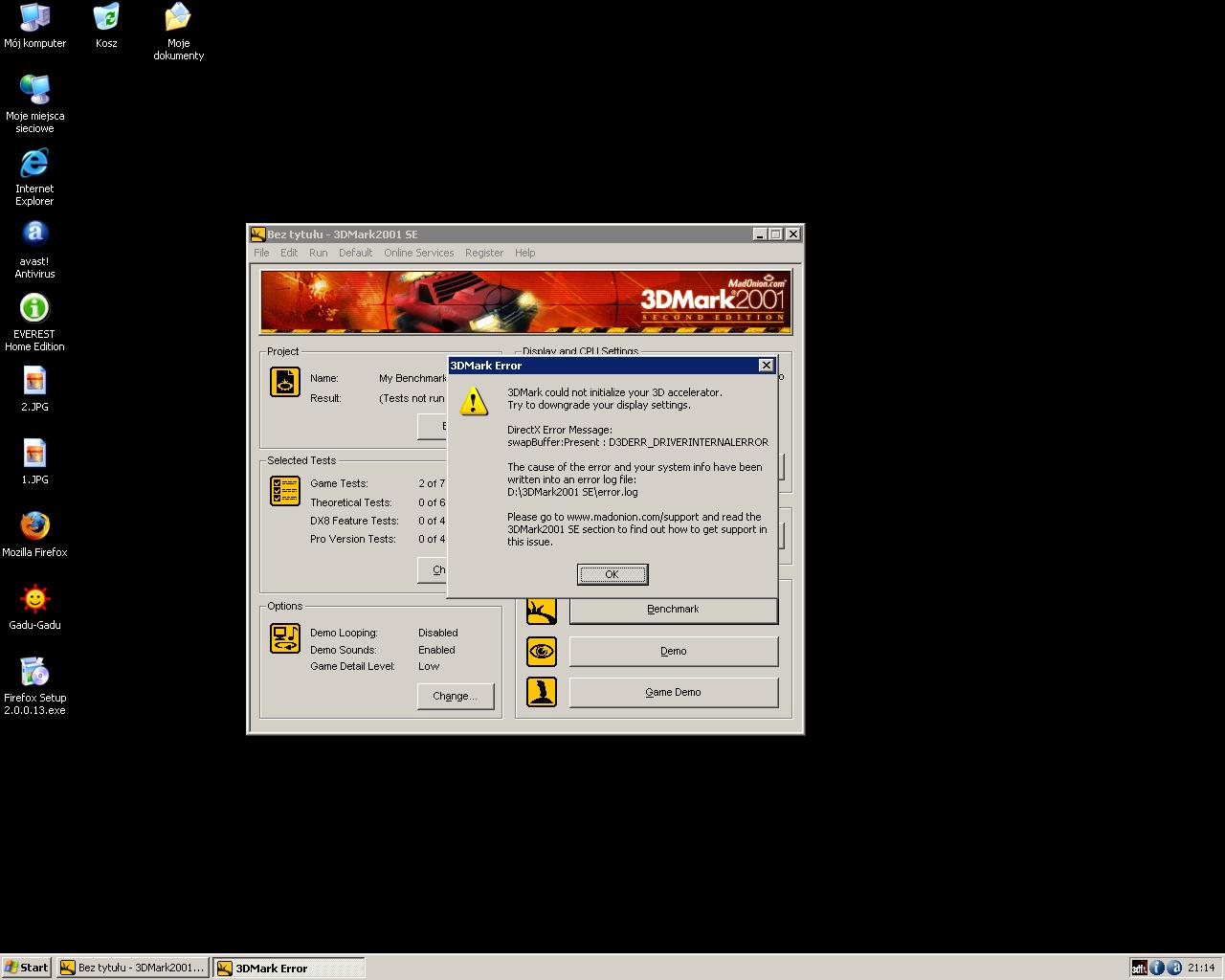Open the Run menu in 3DMark2001
Screen dimensions: 1225x980
pyautogui.click(x=319, y=253)
